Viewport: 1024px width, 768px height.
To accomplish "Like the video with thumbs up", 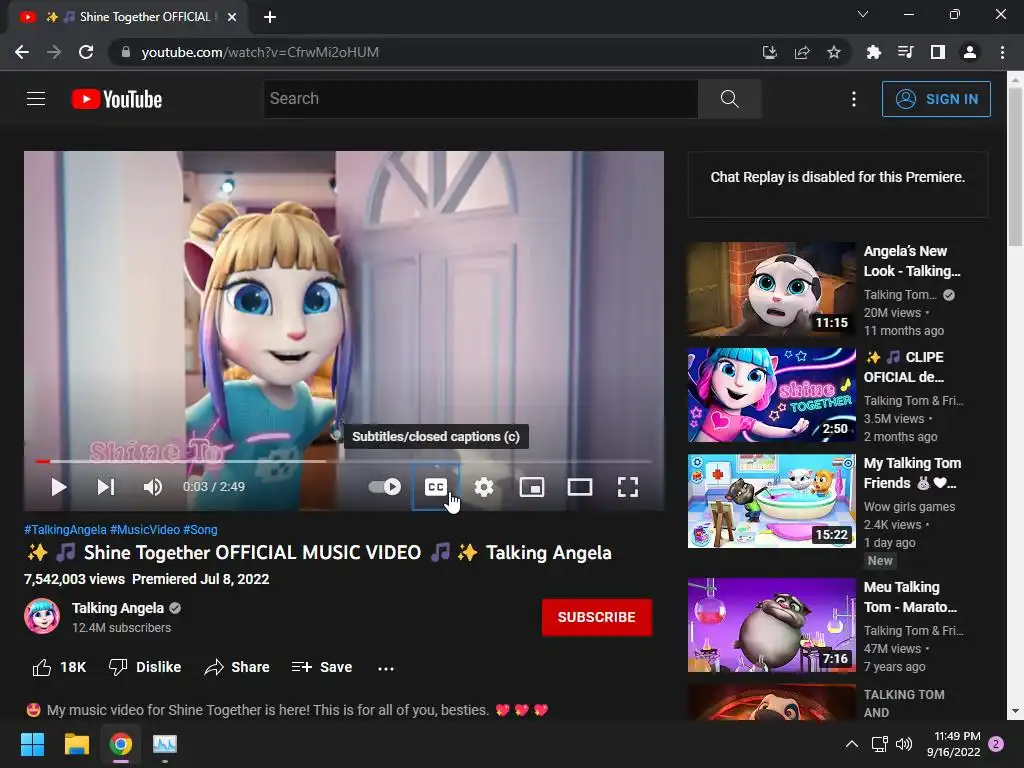I will tap(59, 667).
